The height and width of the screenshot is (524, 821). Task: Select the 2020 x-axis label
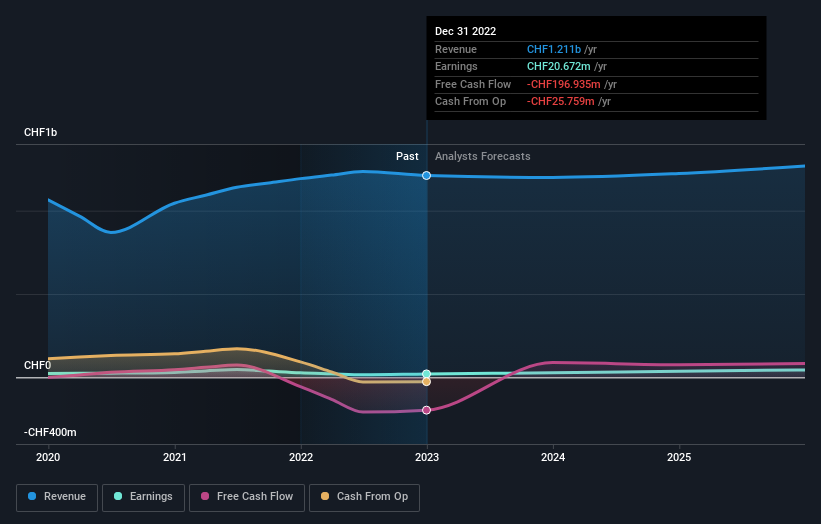tap(48, 458)
